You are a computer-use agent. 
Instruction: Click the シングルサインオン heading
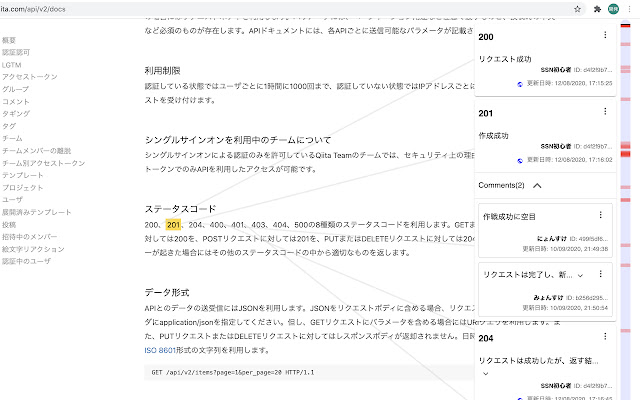click(238, 140)
